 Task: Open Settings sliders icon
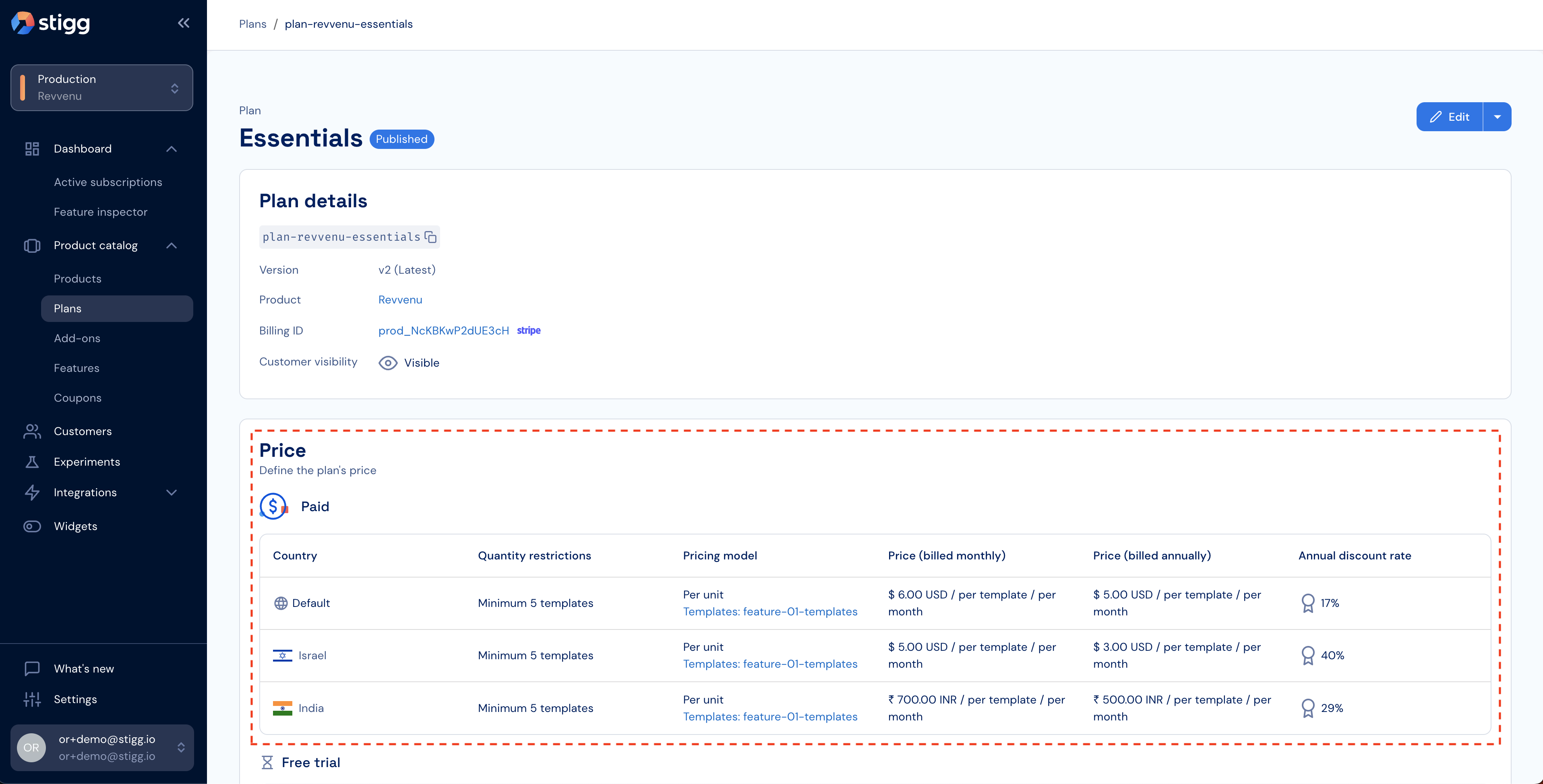tap(32, 699)
